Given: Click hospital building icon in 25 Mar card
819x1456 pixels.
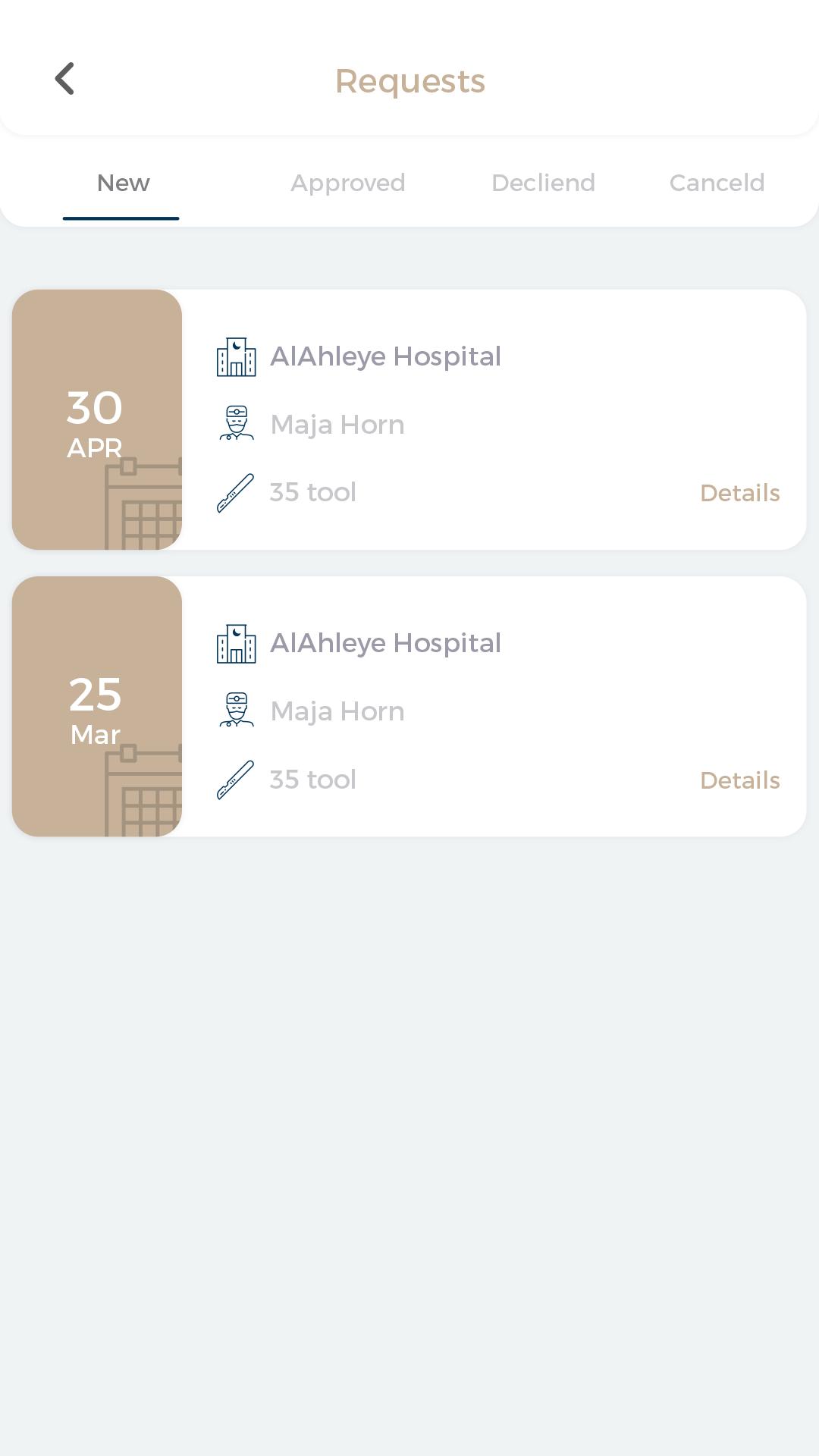Looking at the screenshot, I should coord(236,643).
